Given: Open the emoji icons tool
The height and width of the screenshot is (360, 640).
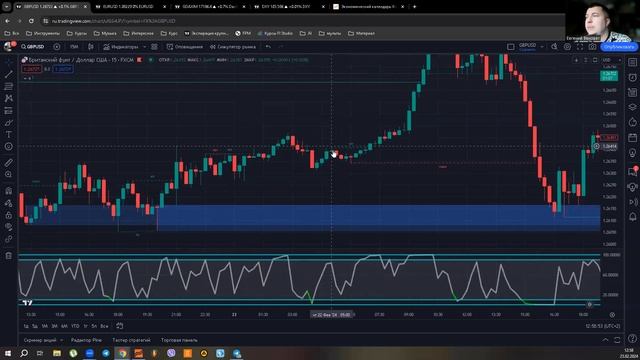Looking at the screenshot, I should 9,147.
